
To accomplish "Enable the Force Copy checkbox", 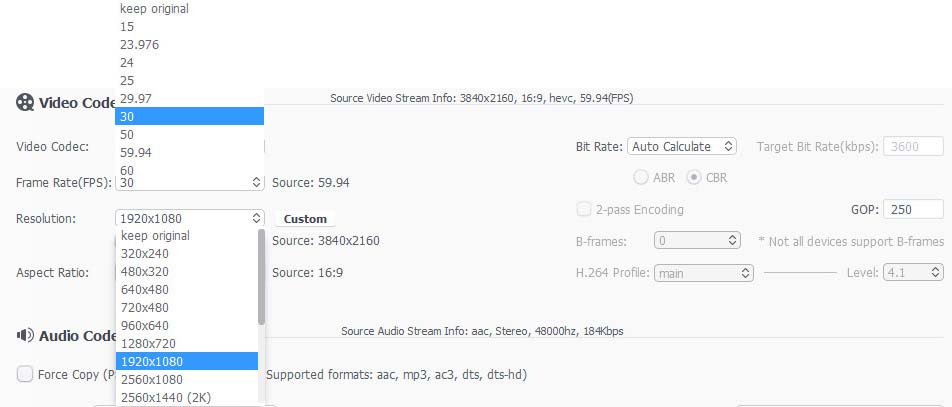I will tap(25, 374).
